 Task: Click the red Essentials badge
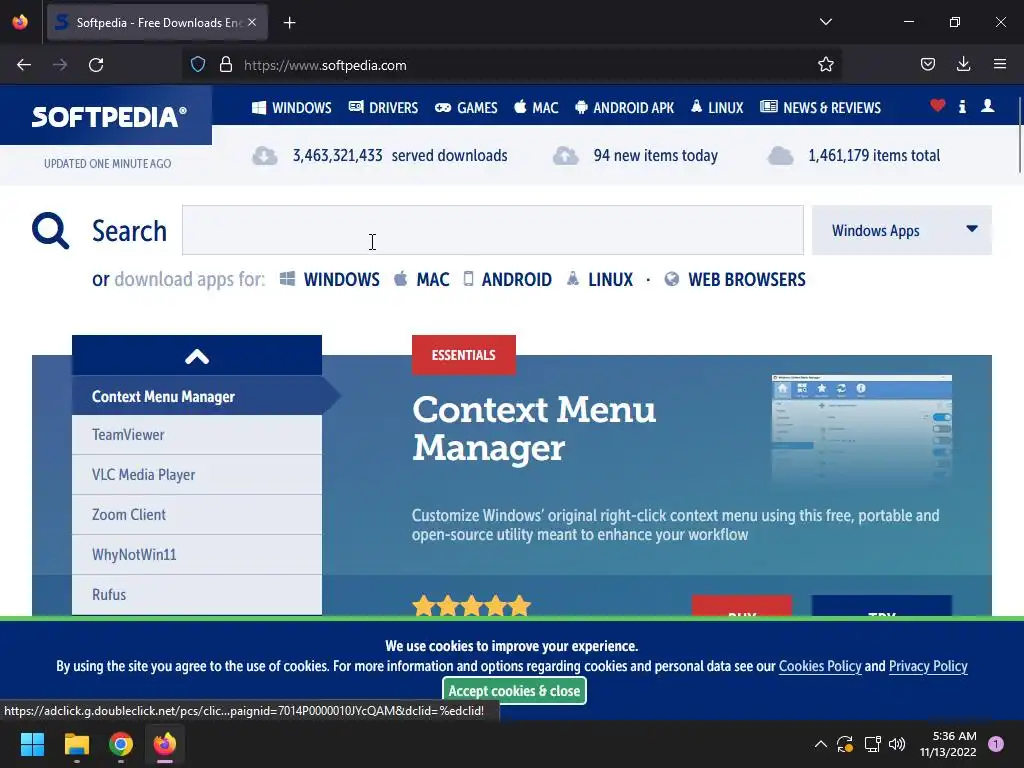[x=464, y=355]
